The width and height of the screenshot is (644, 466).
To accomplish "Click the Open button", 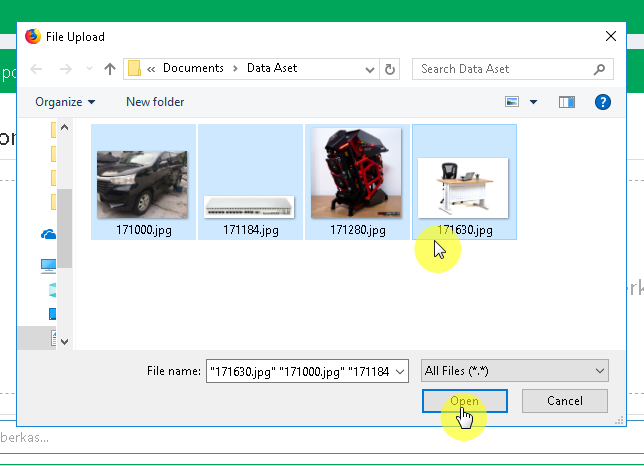I will pos(465,401).
